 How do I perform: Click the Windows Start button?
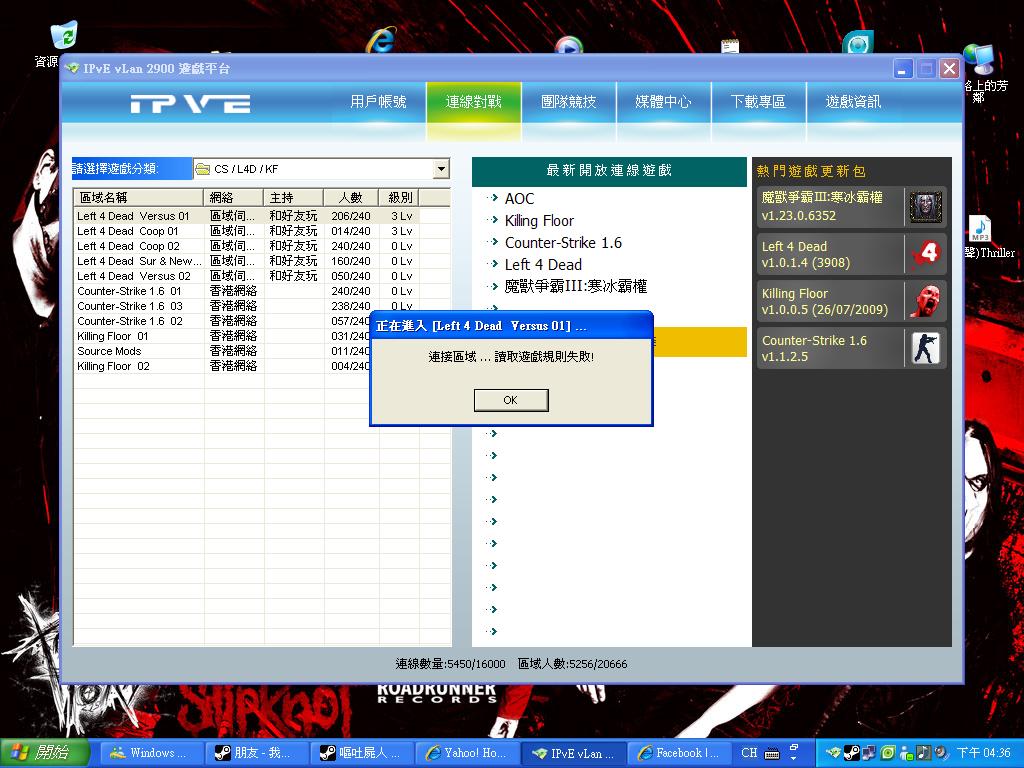(x=45, y=753)
